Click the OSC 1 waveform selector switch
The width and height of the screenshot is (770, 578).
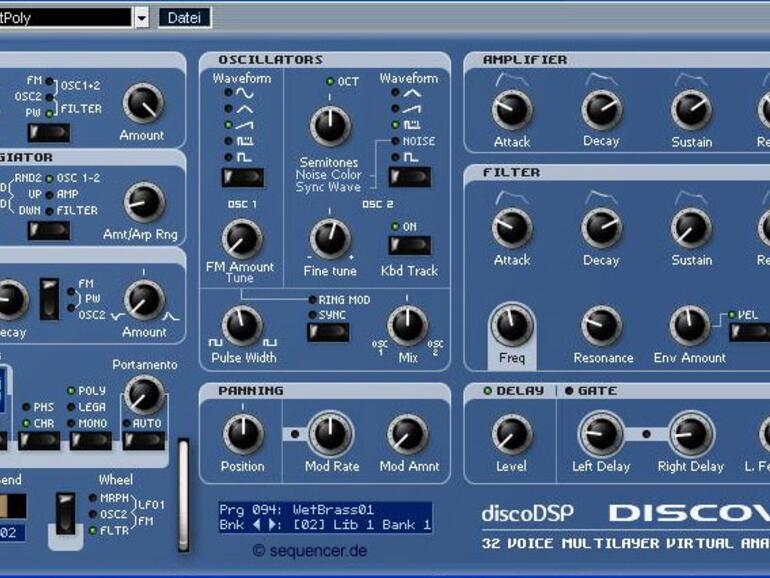[x=243, y=177]
